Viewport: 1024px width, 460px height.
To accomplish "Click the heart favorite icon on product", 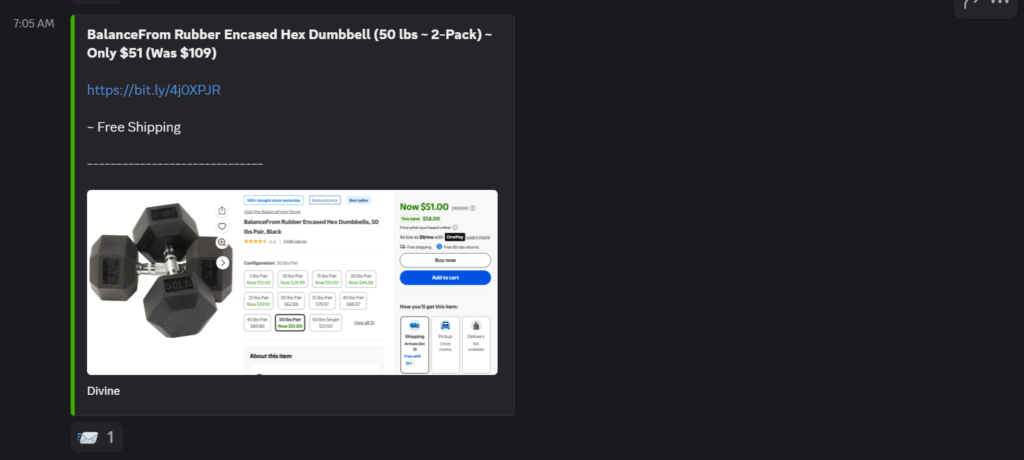I will (x=222, y=227).
